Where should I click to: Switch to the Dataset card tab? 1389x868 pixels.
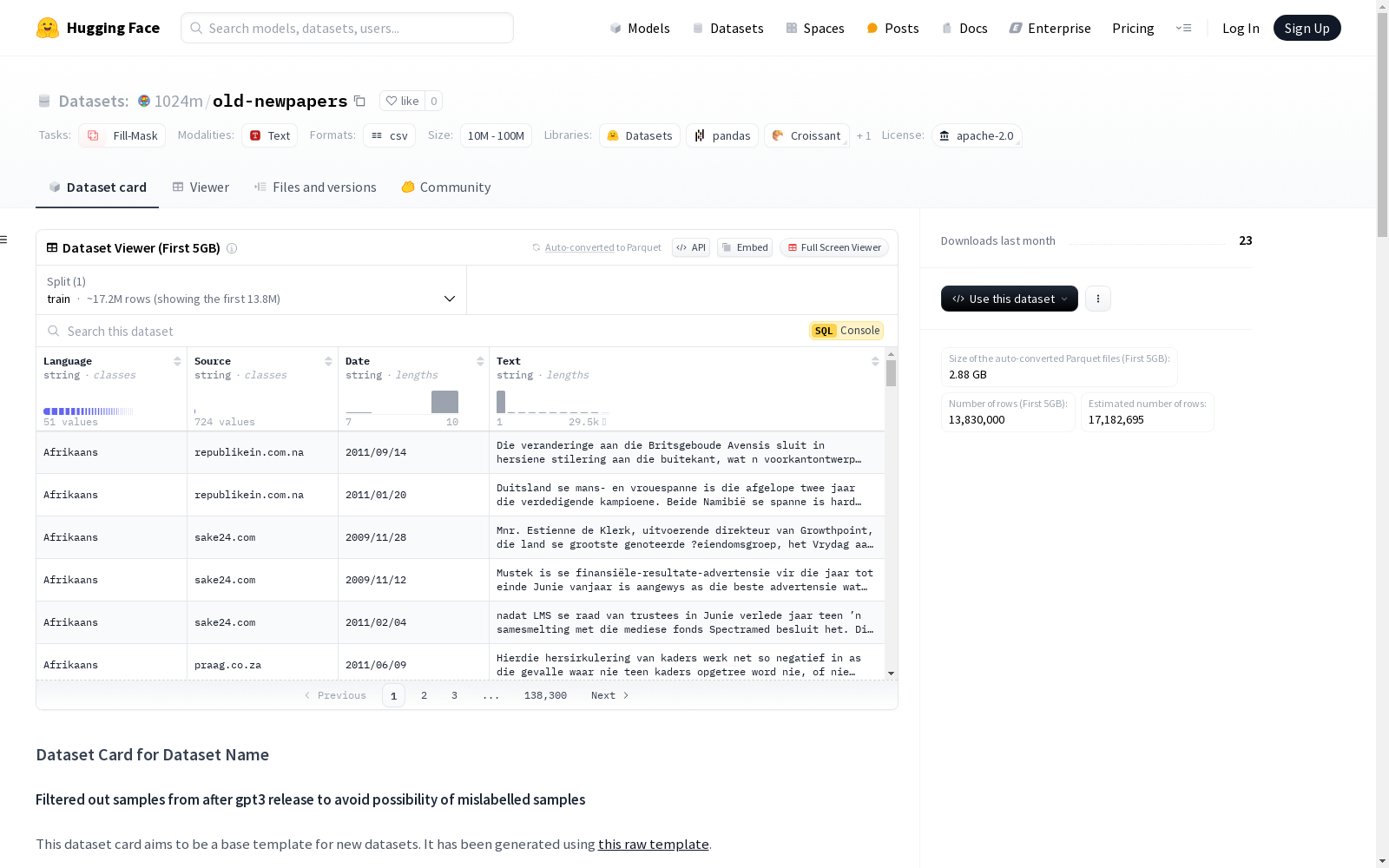point(97,187)
